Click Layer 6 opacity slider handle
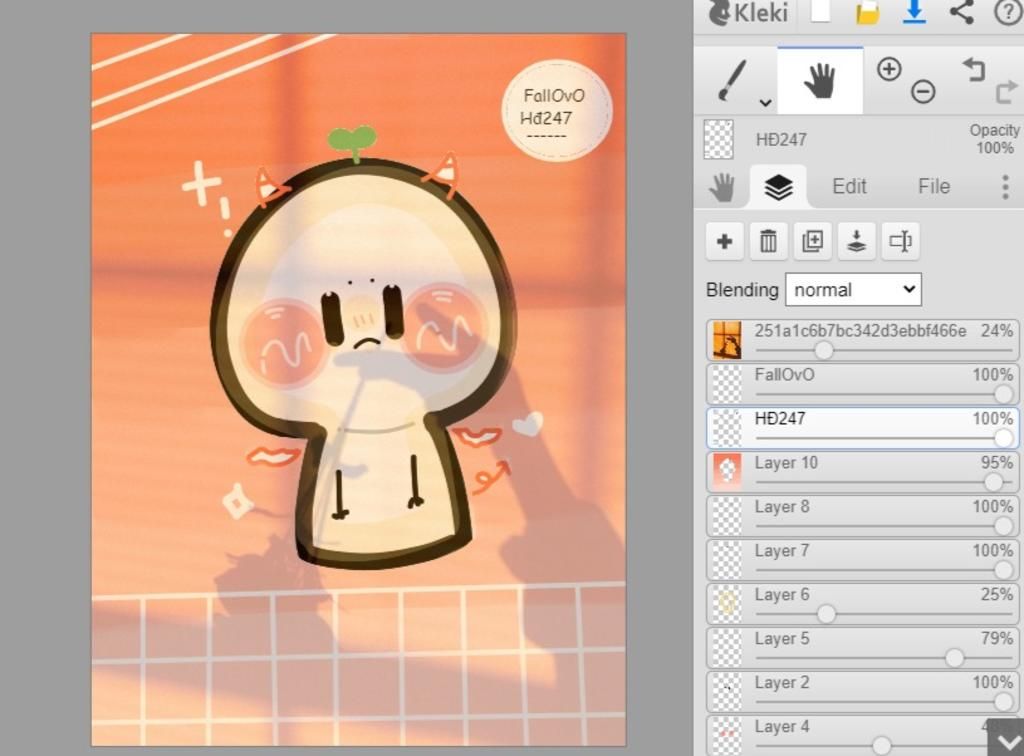1024x756 pixels. click(x=826, y=614)
